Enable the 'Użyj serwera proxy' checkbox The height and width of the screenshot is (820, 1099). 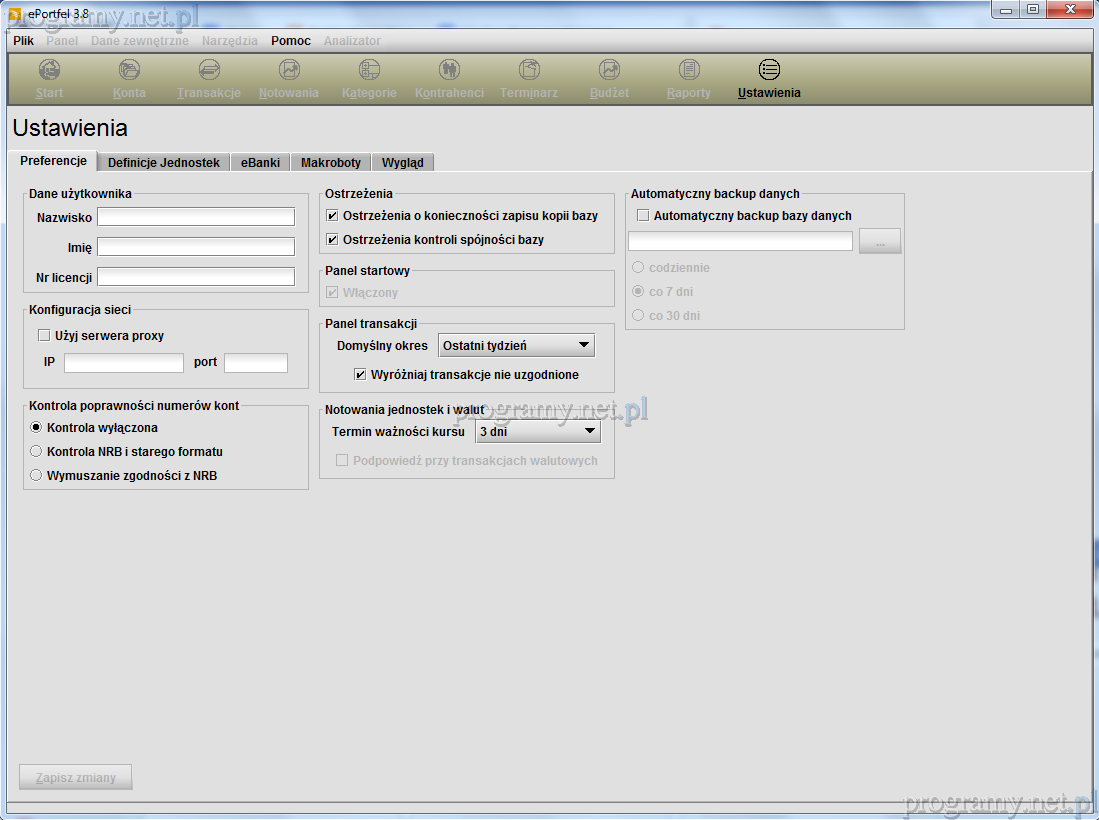44,336
